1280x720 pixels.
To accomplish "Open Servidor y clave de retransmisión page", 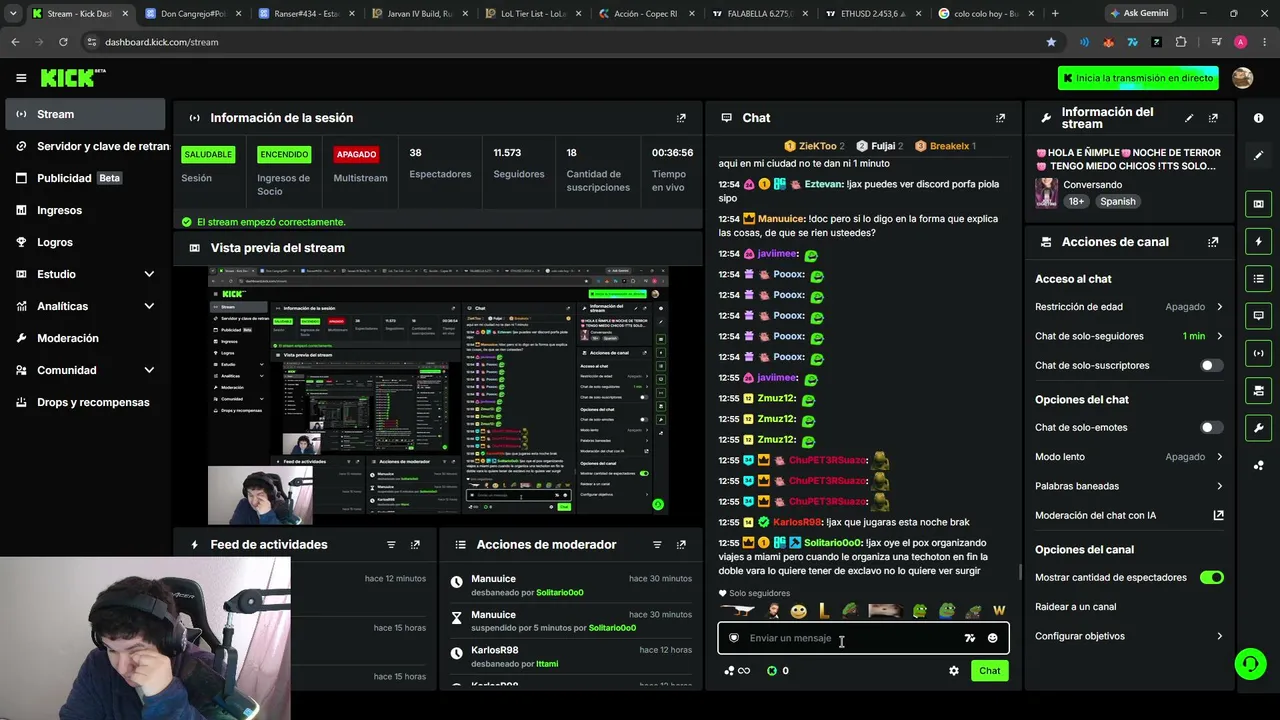I will point(85,146).
